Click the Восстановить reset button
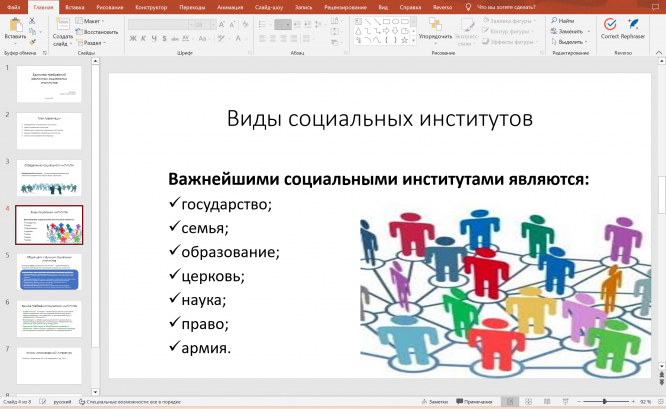666x409 pixels. (x=98, y=31)
